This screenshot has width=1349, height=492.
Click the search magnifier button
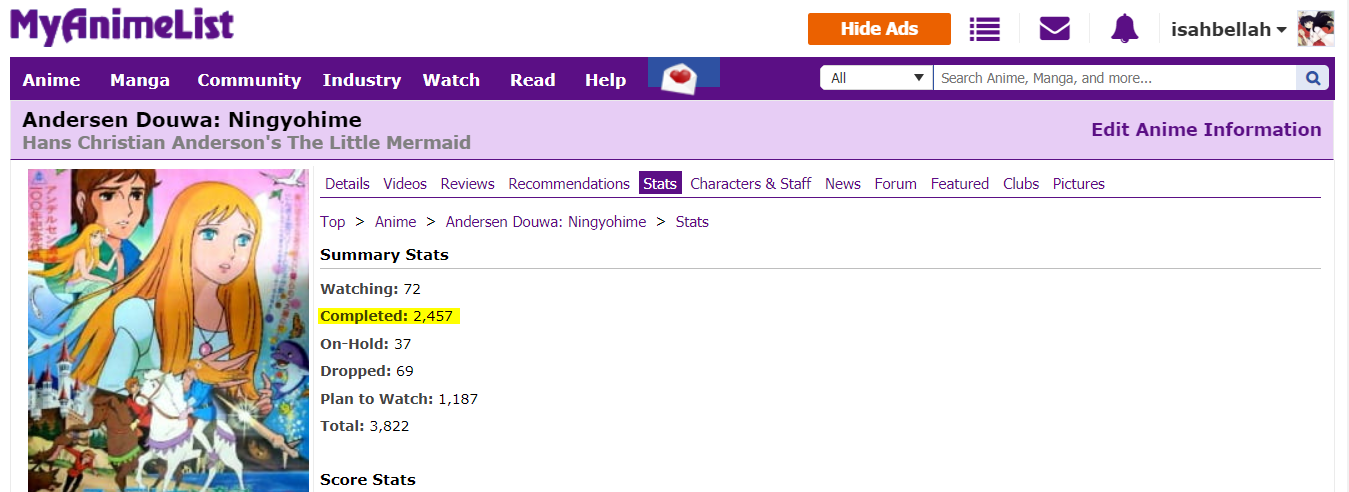pyautogui.click(x=1312, y=78)
